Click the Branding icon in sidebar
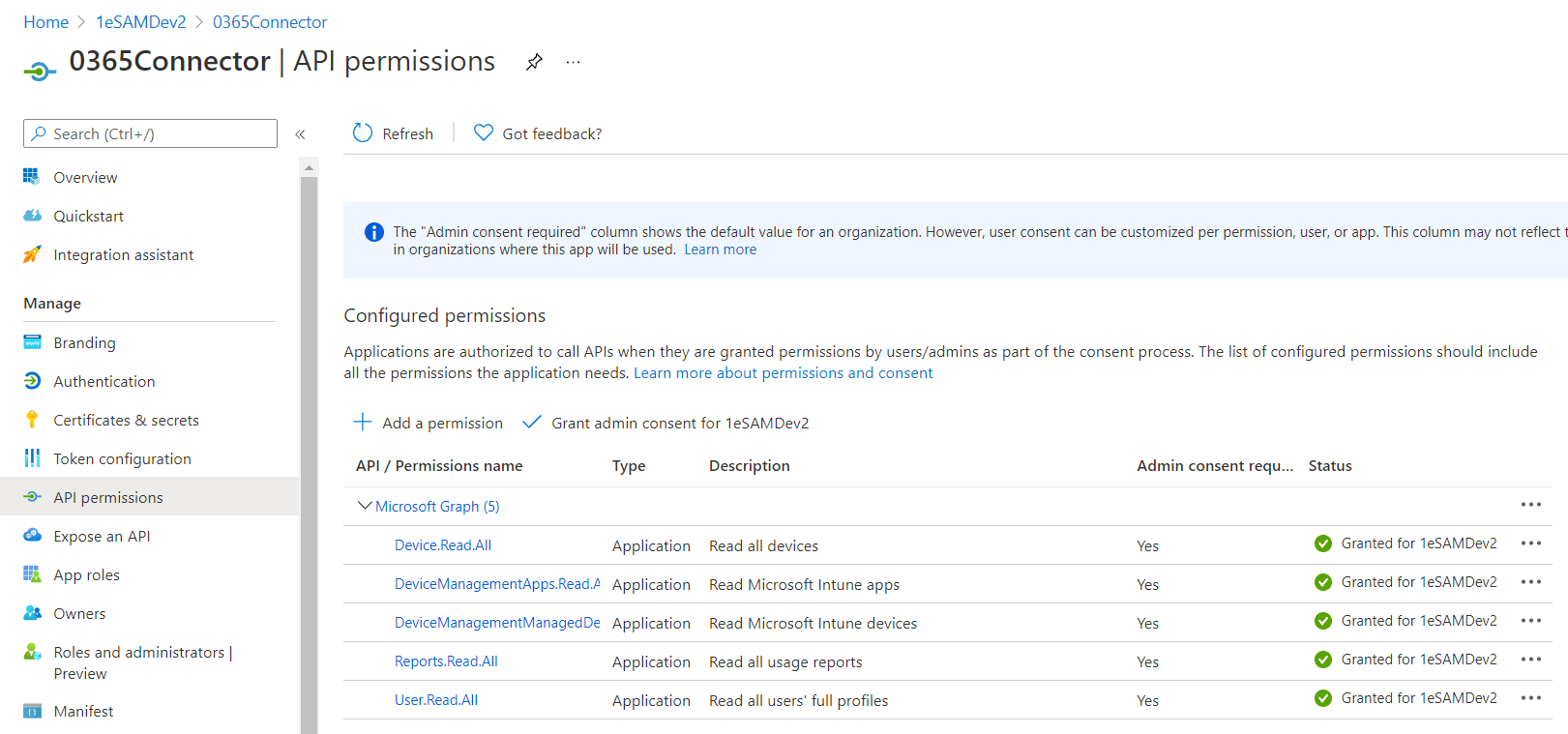1568x734 pixels. click(x=32, y=342)
